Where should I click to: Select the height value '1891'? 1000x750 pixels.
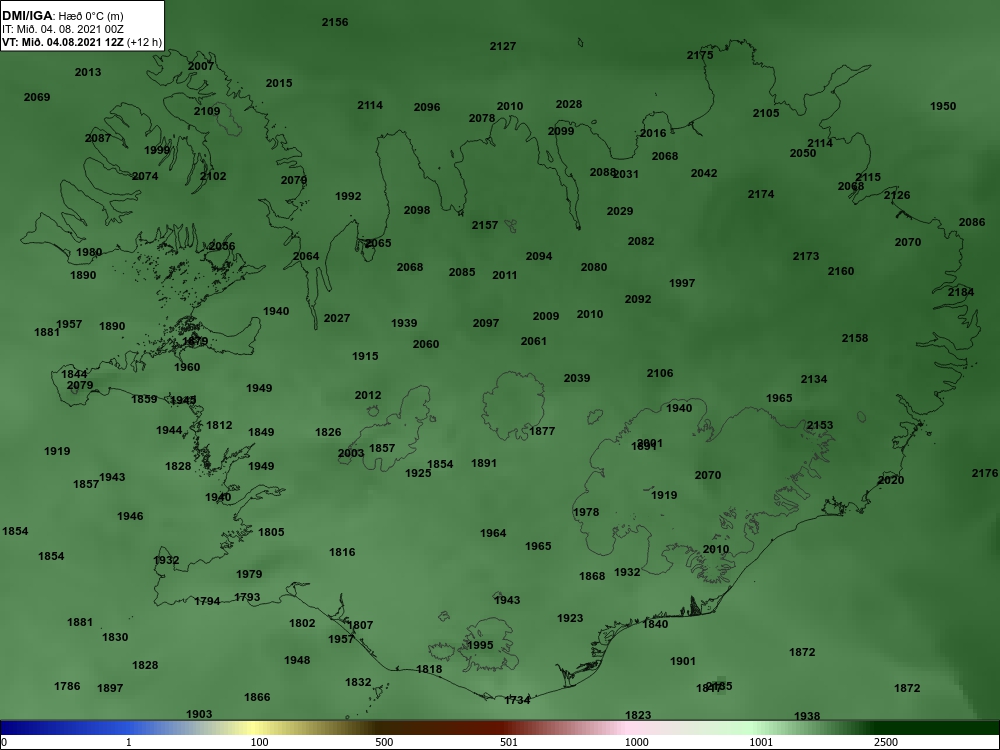(483, 463)
